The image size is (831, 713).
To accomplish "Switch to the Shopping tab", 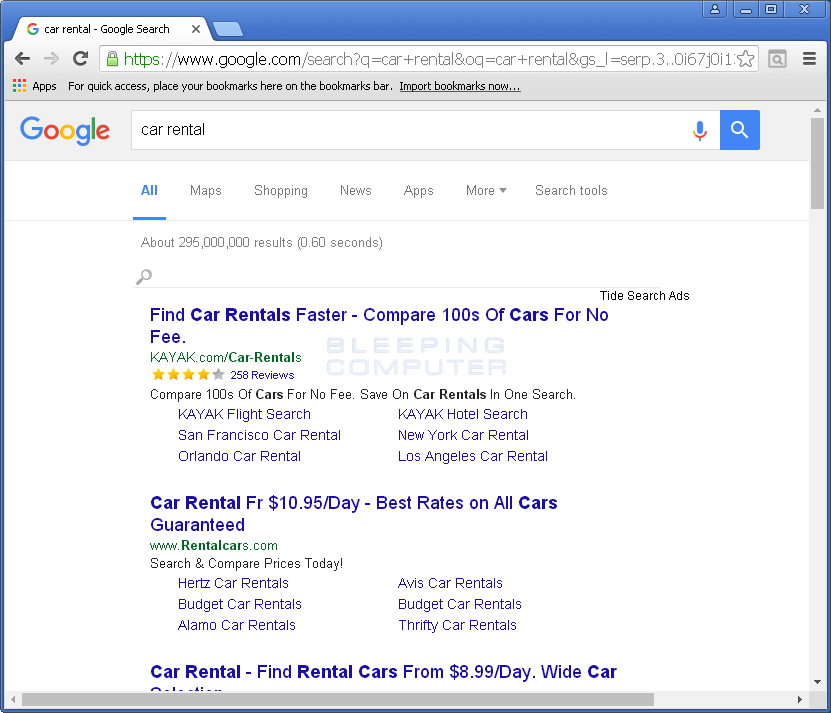I will point(281,190).
